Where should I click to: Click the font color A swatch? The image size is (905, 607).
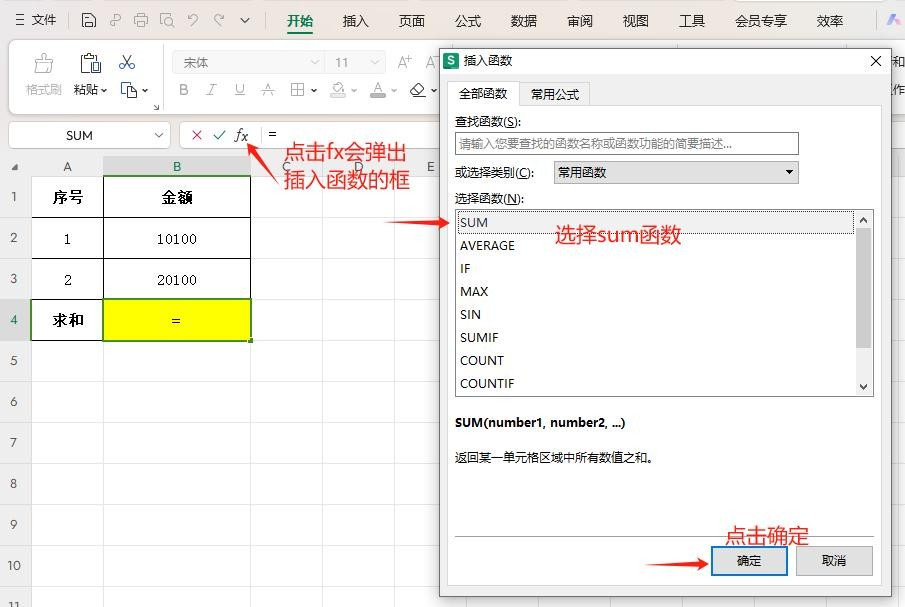pos(377,90)
